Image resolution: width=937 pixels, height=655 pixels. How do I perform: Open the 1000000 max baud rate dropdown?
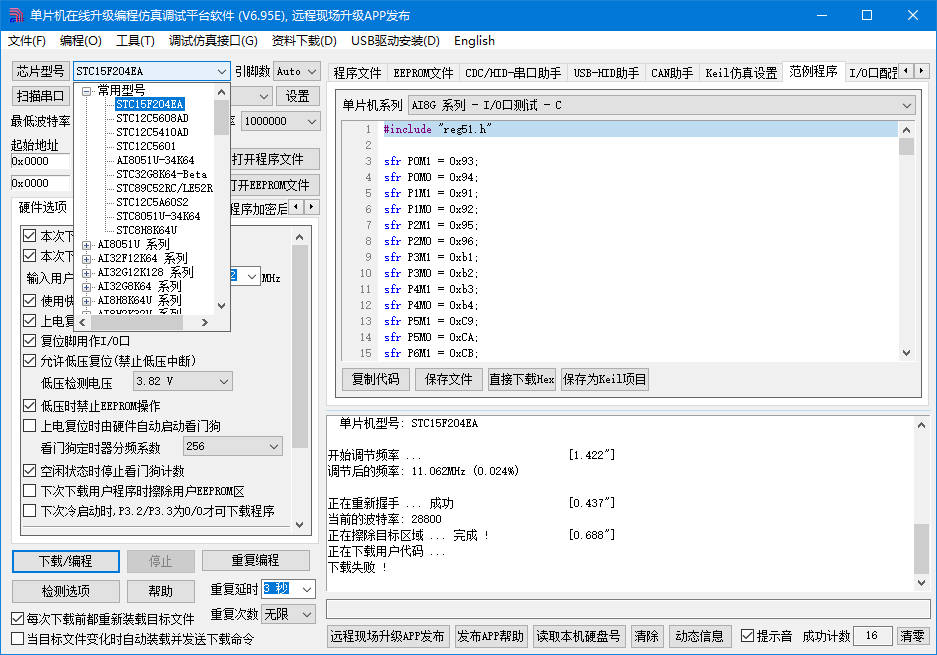[281, 121]
